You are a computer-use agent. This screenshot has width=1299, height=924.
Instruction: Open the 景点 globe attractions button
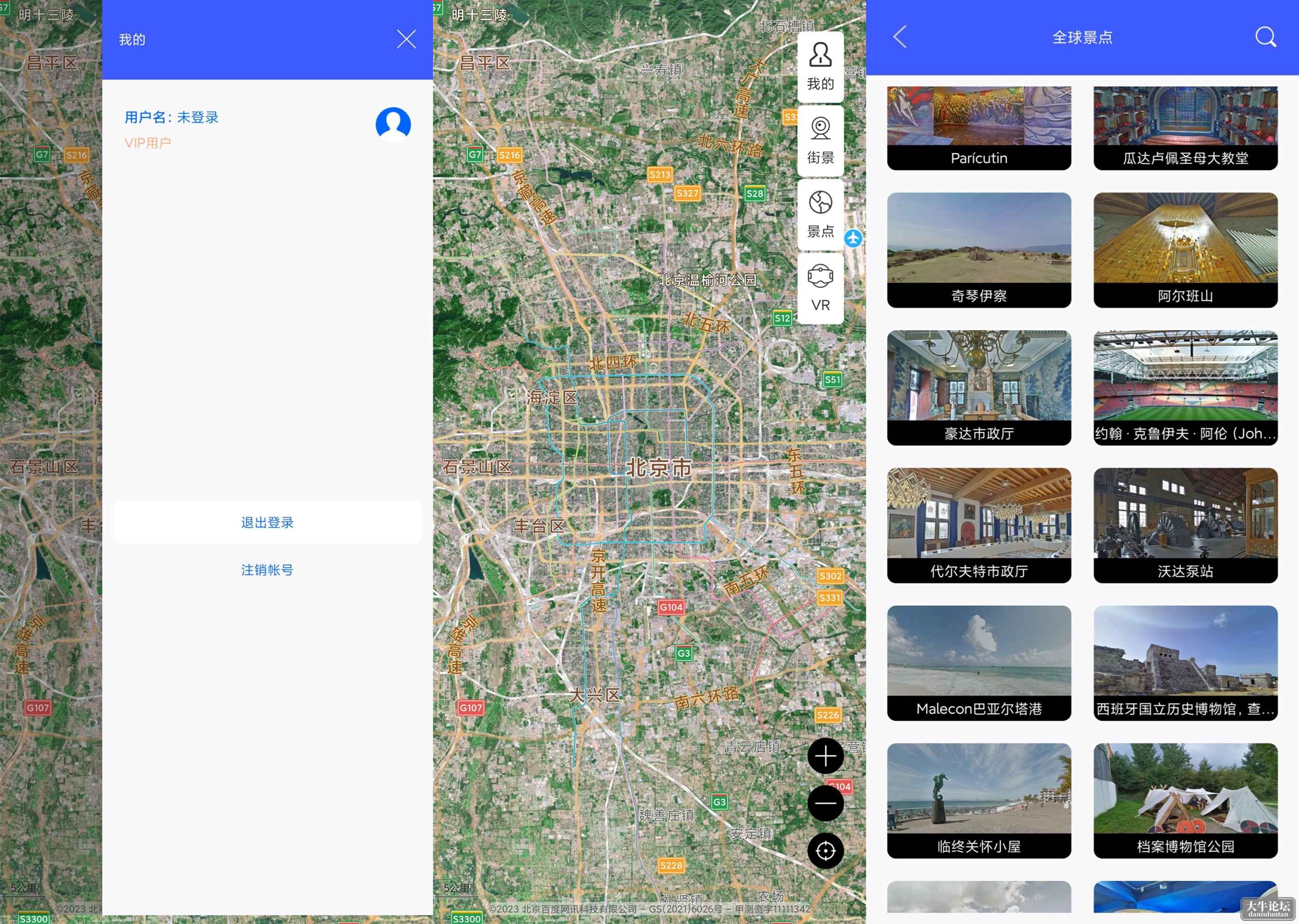coord(821,214)
